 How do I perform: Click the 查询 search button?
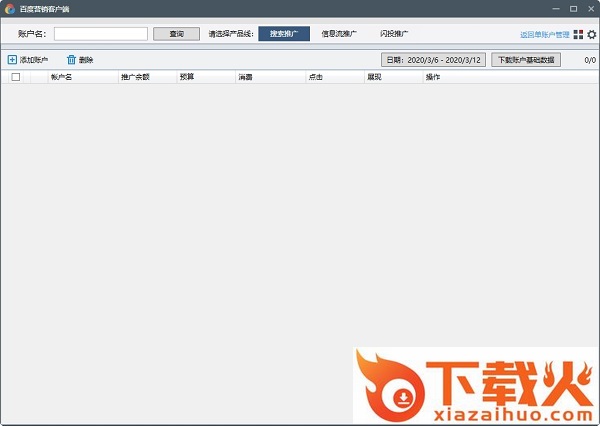pyautogui.click(x=176, y=34)
